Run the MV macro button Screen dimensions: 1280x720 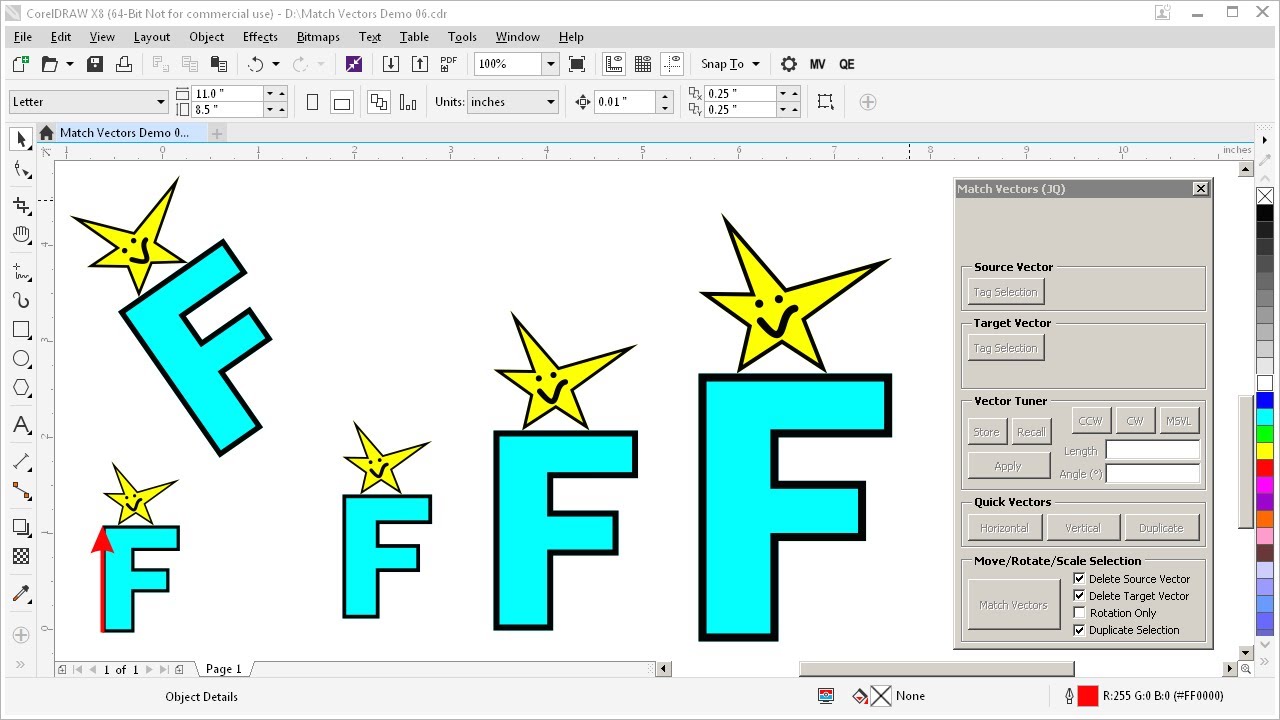pyautogui.click(x=818, y=64)
